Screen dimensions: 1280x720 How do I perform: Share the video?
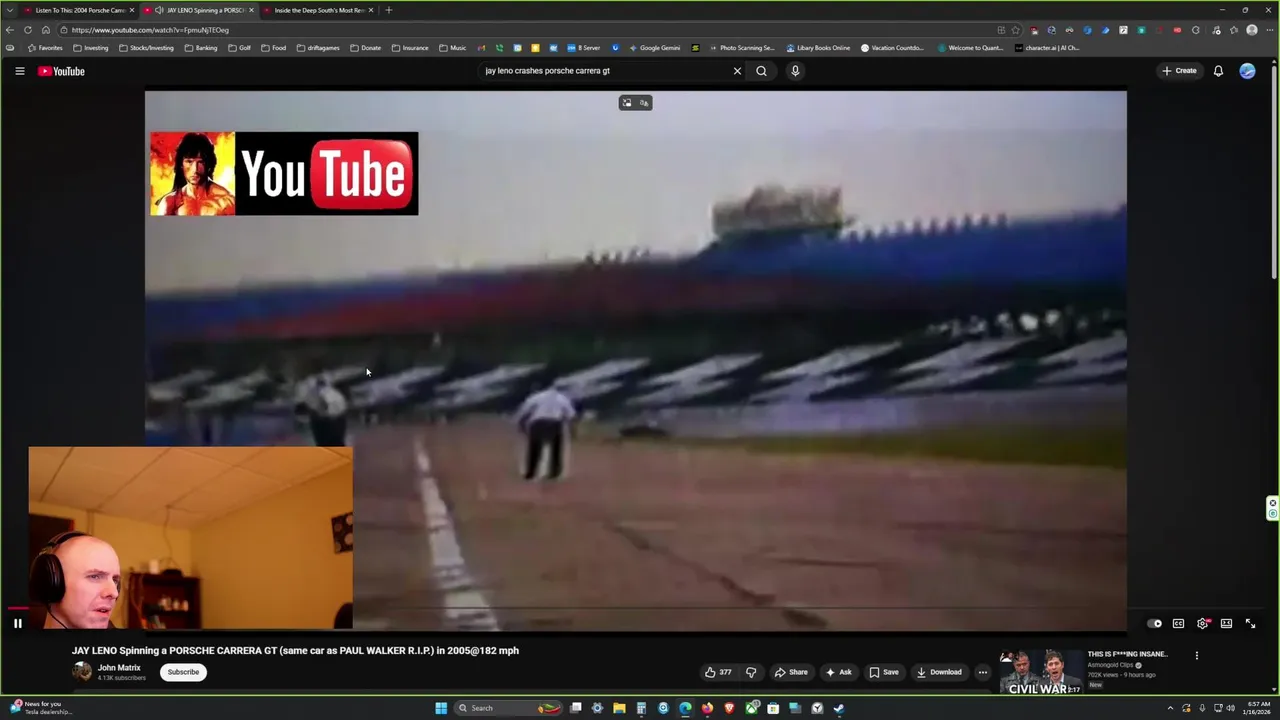[791, 672]
